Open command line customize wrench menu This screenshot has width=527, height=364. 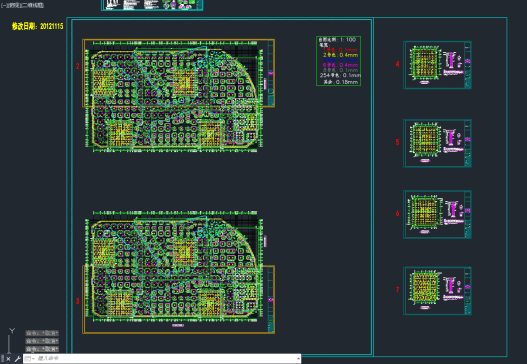pos(17,359)
